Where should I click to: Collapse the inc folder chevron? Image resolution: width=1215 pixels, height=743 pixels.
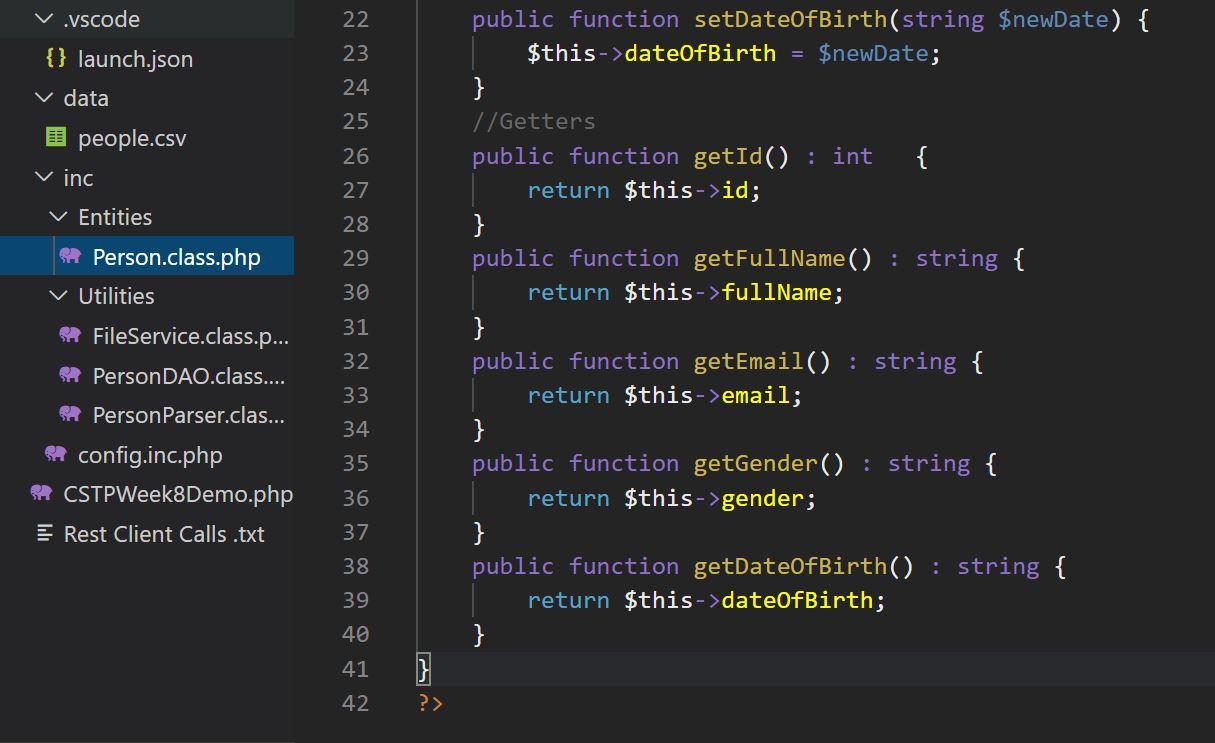43,178
